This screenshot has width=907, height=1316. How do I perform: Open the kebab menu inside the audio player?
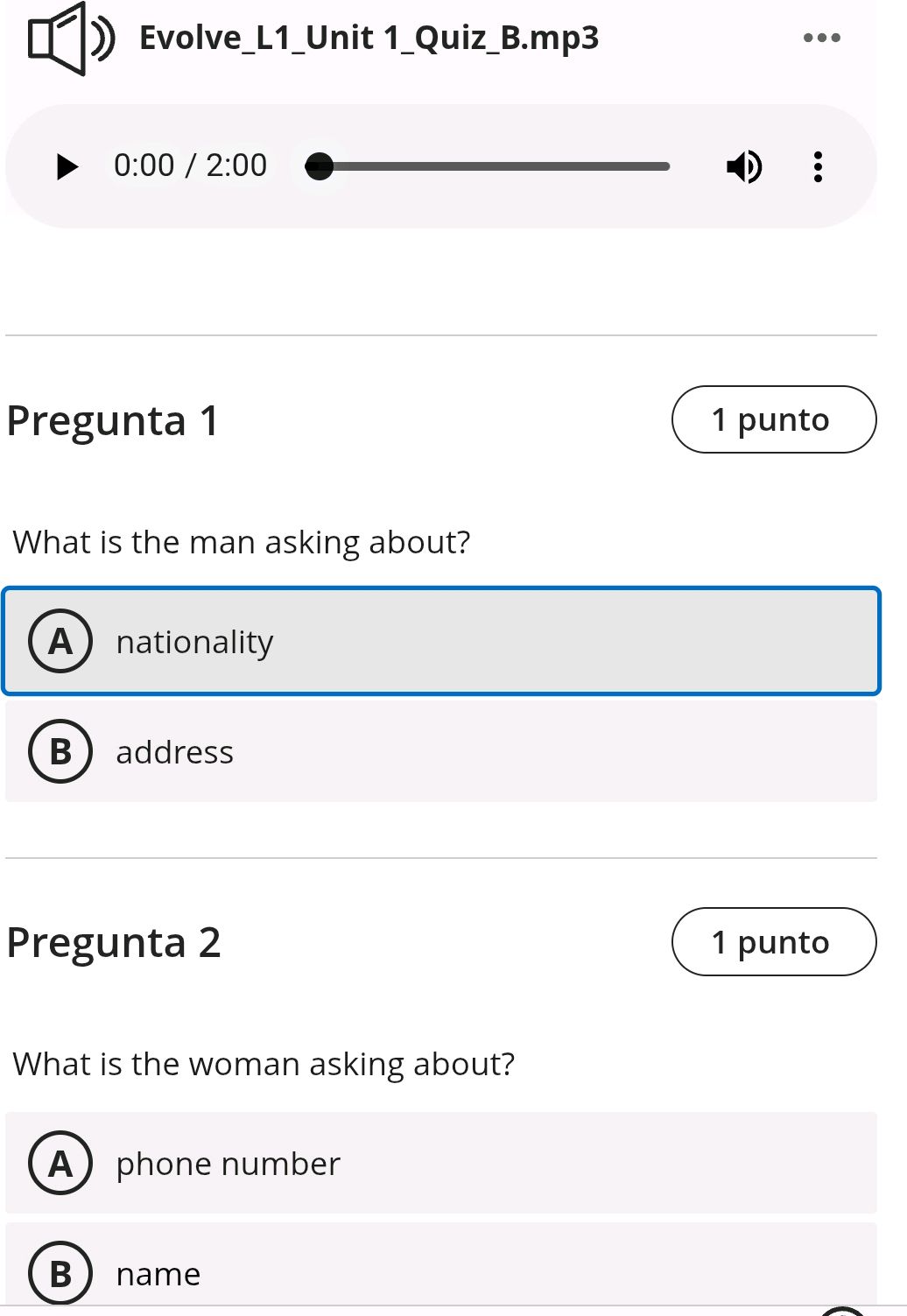[x=818, y=166]
